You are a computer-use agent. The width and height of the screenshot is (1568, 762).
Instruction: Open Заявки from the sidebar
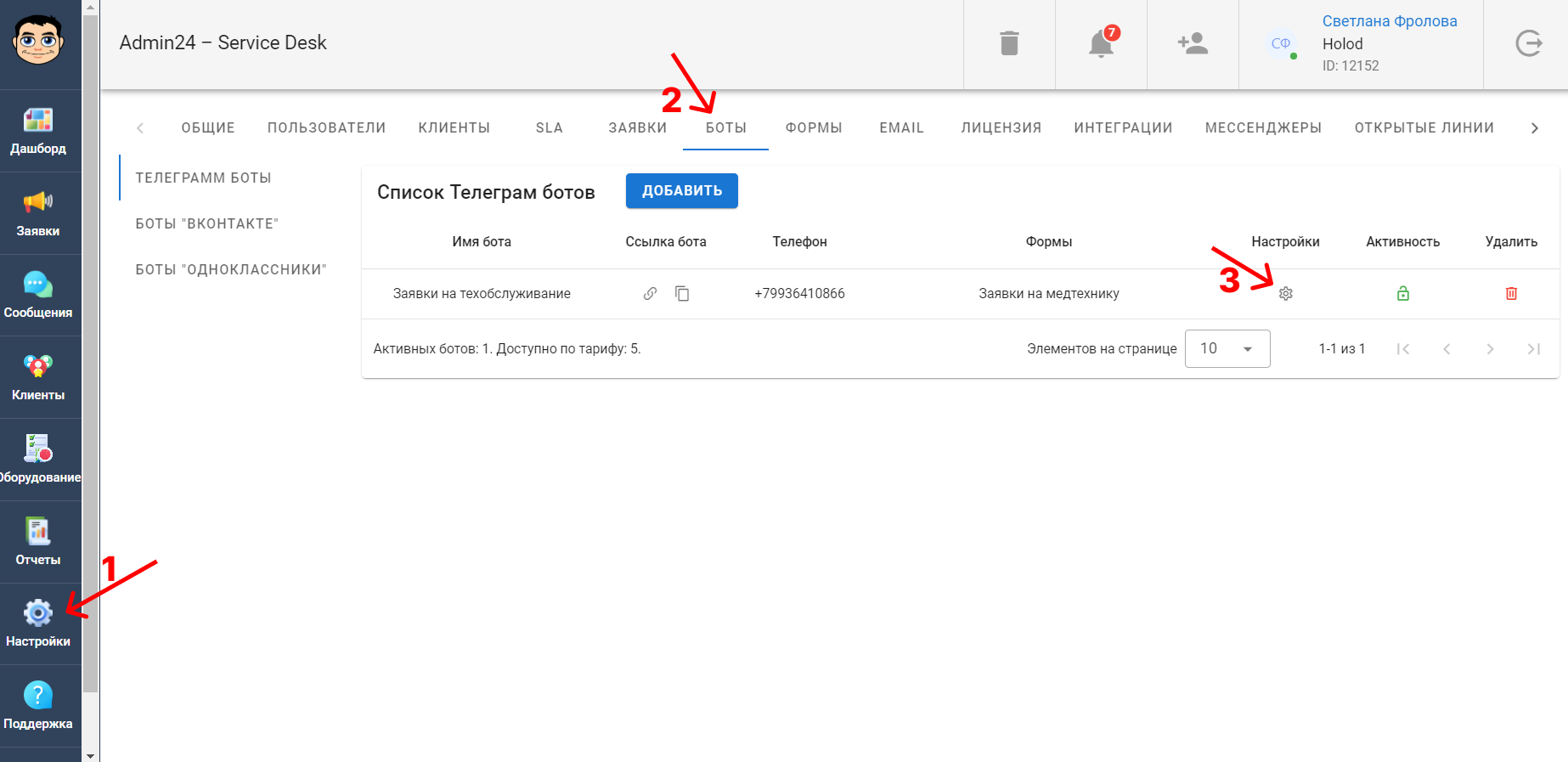(x=38, y=213)
